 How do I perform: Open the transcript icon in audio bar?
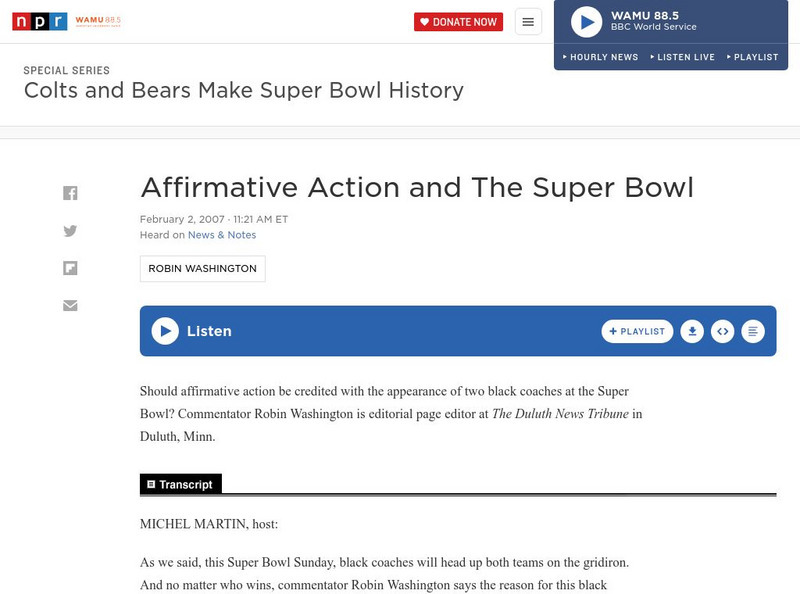753,331
